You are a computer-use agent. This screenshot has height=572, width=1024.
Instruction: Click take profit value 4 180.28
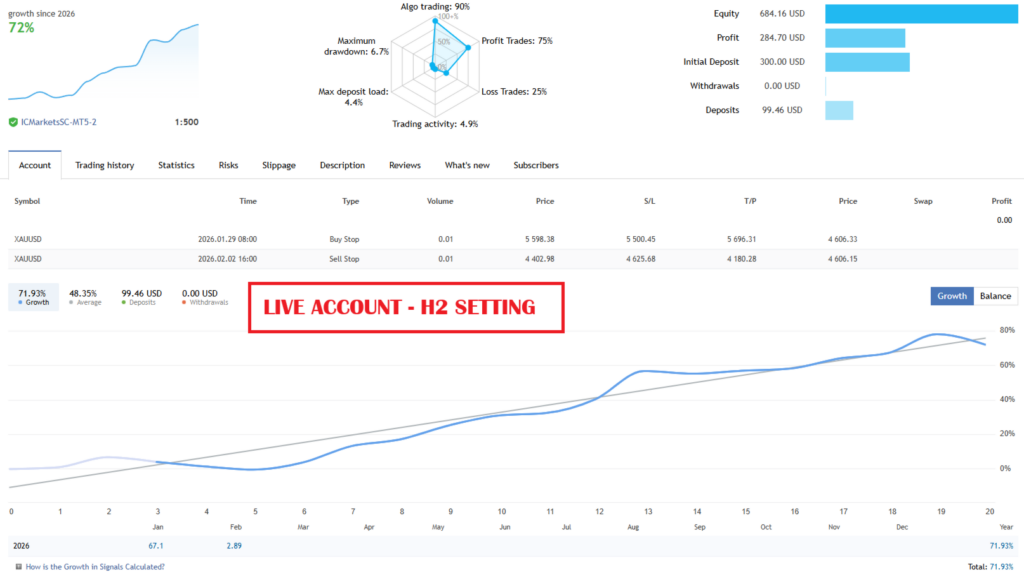[741, 259]
